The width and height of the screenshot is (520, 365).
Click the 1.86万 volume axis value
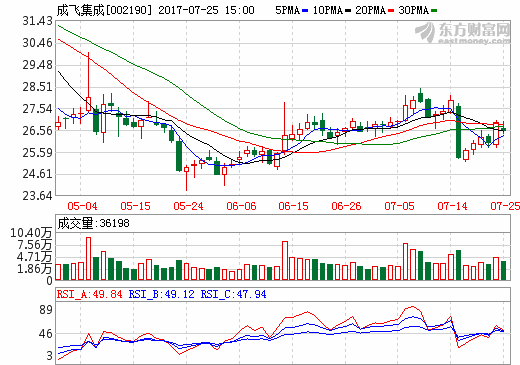(35, 269)
